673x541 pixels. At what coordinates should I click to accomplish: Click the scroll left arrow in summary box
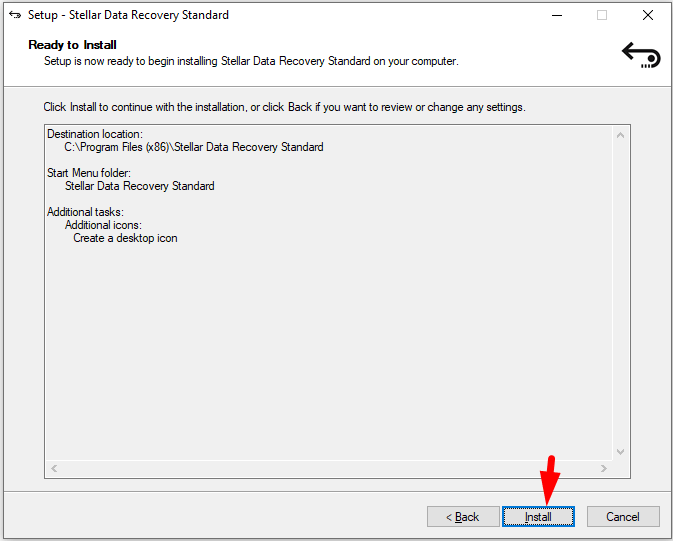[54, 468]
